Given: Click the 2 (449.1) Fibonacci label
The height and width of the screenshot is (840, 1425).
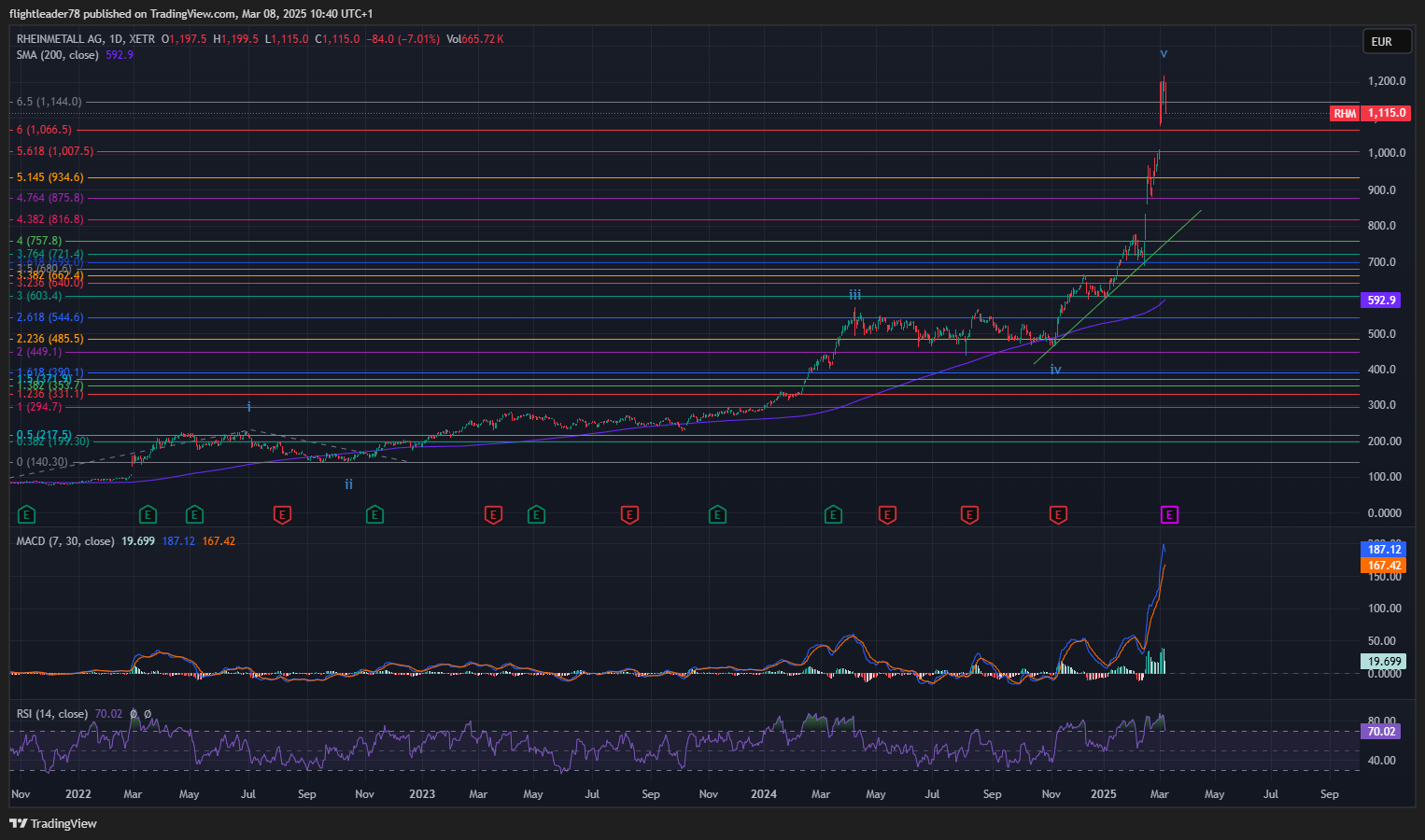Looking at the screenshot, I should 39,352.
